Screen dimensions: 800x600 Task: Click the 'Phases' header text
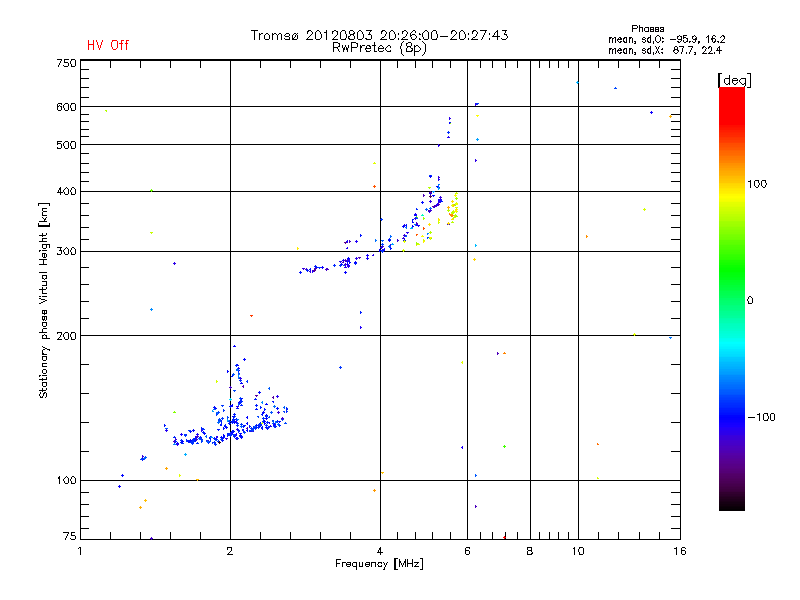coord(647,29)
